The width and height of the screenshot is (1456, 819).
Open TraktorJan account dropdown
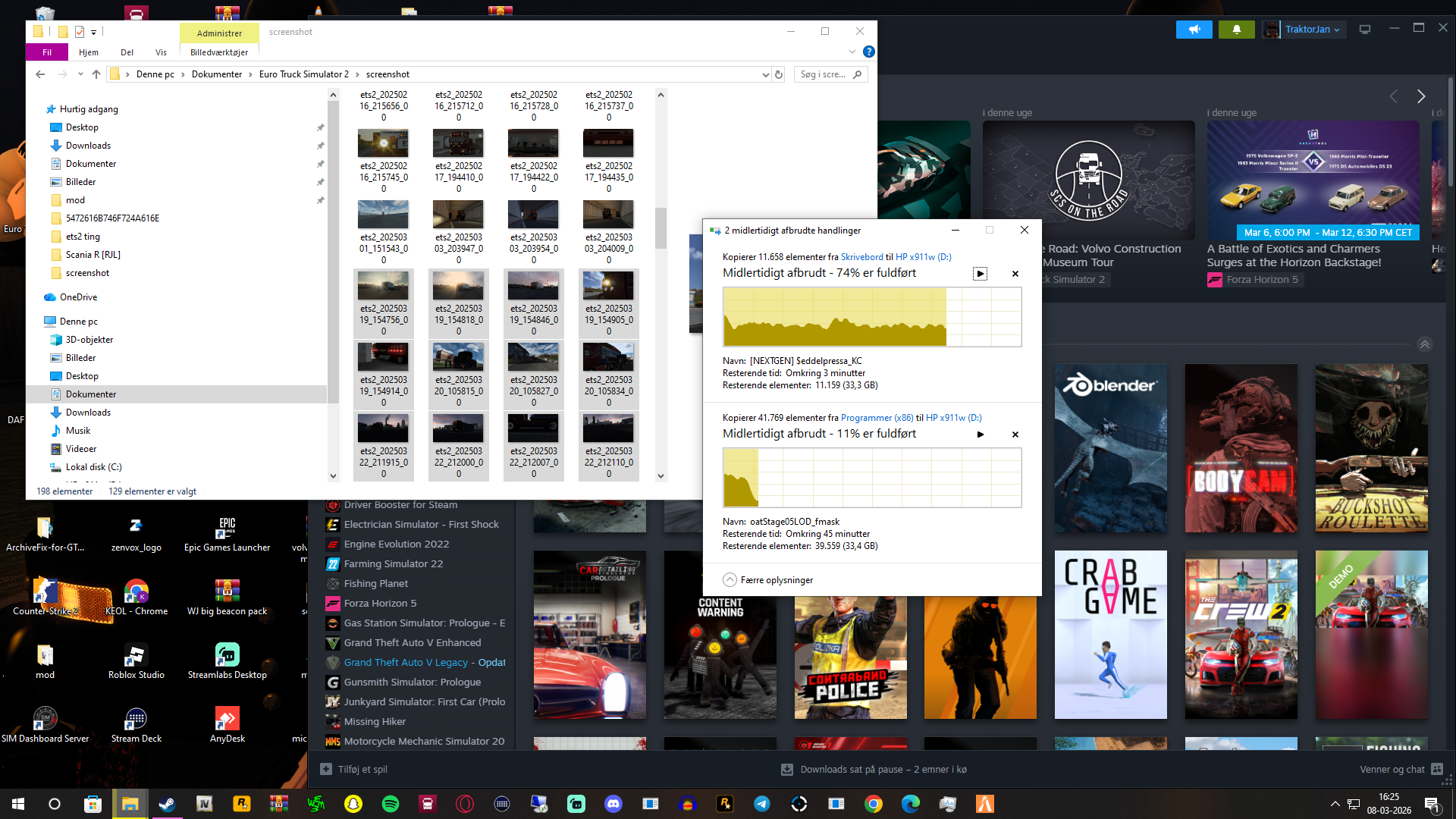[x=1311, y=30]
